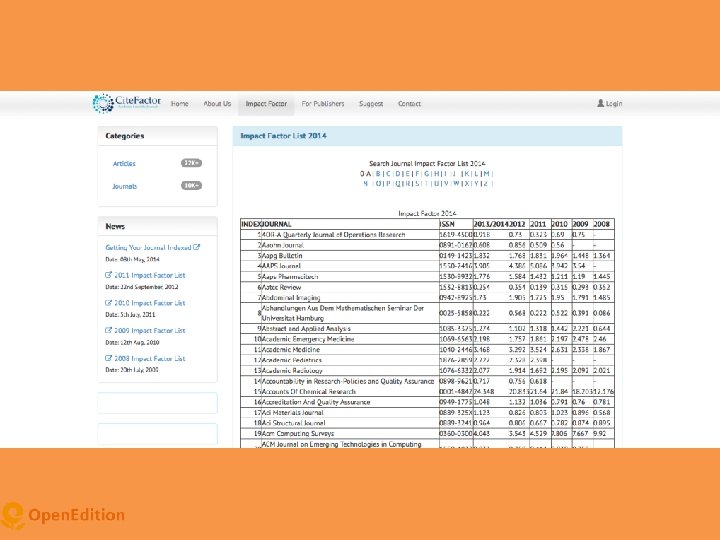Click the JOURNAL column header

[x=276, y=224]
